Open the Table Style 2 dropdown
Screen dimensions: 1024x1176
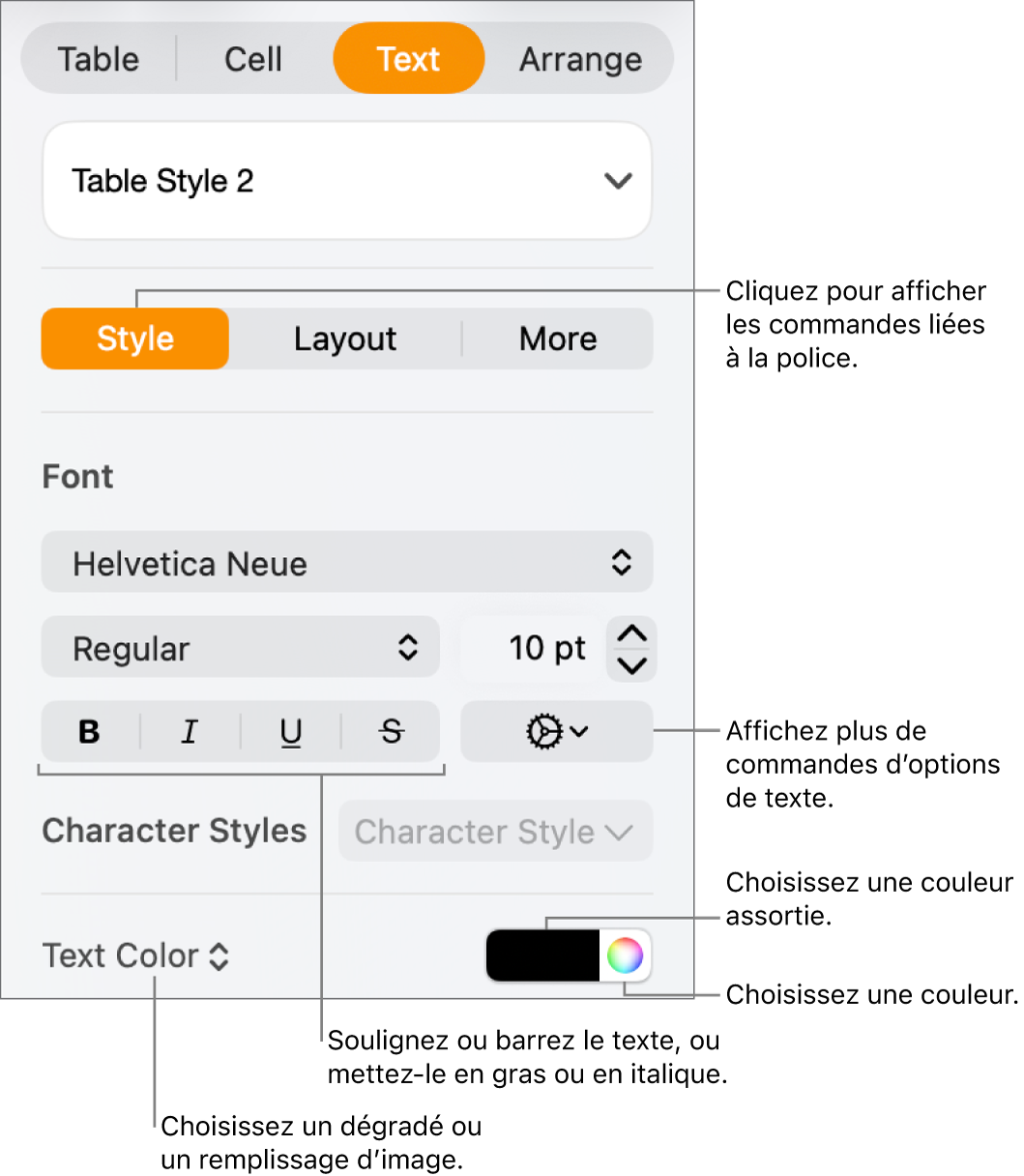[x=346, y=181]
